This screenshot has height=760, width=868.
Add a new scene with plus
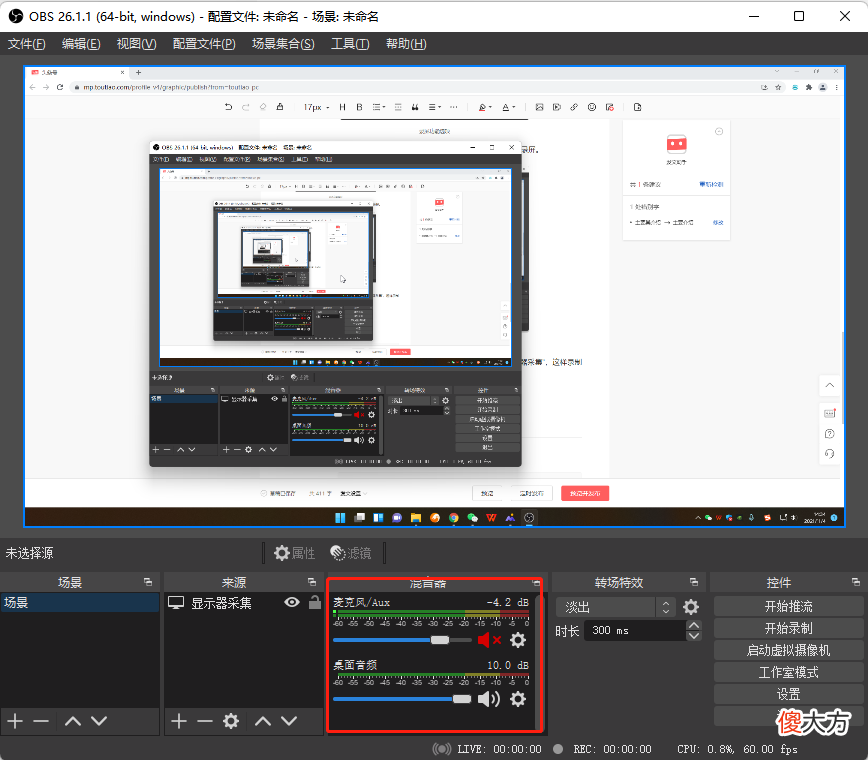pos(15,721)
